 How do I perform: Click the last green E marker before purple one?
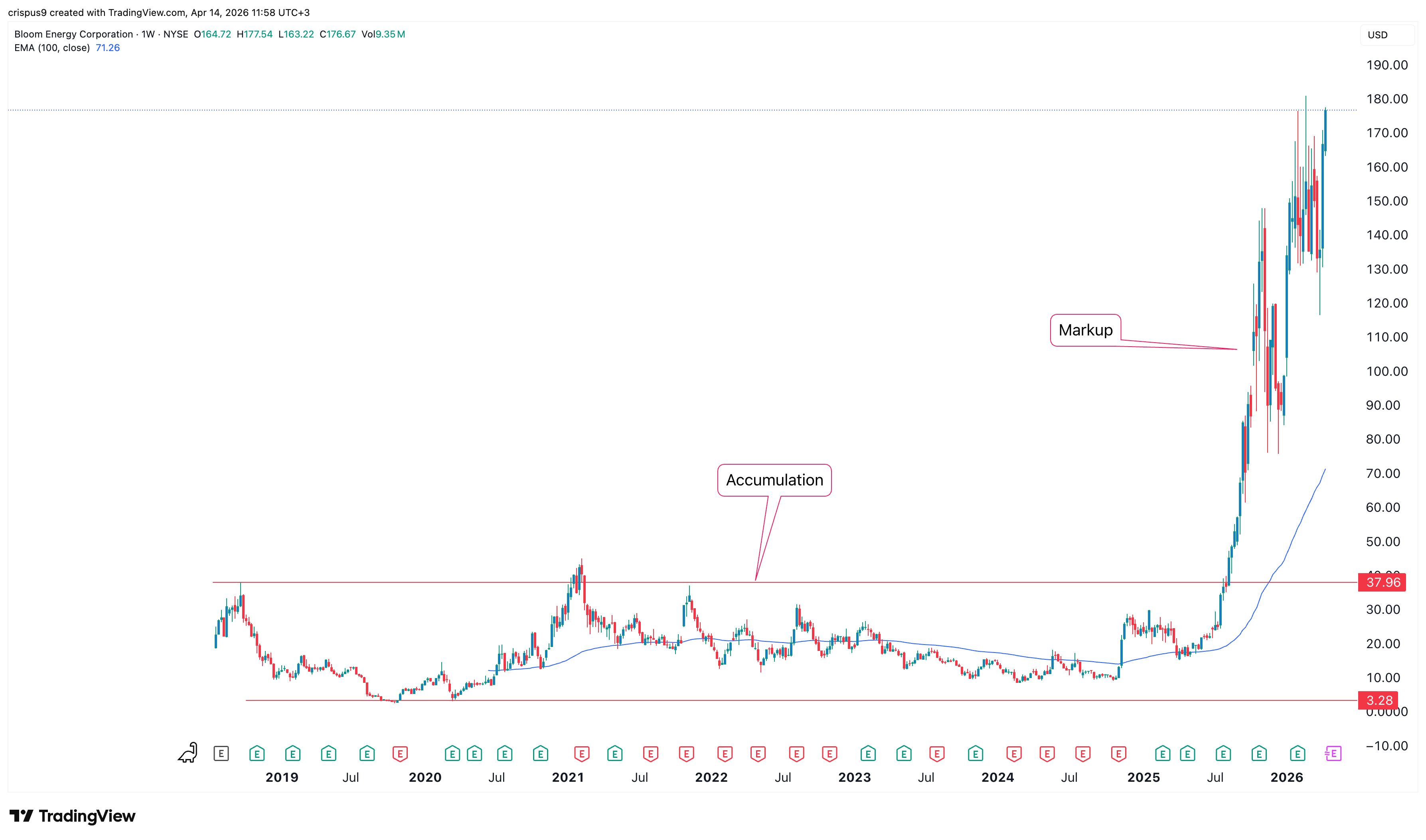(1298, 753)
